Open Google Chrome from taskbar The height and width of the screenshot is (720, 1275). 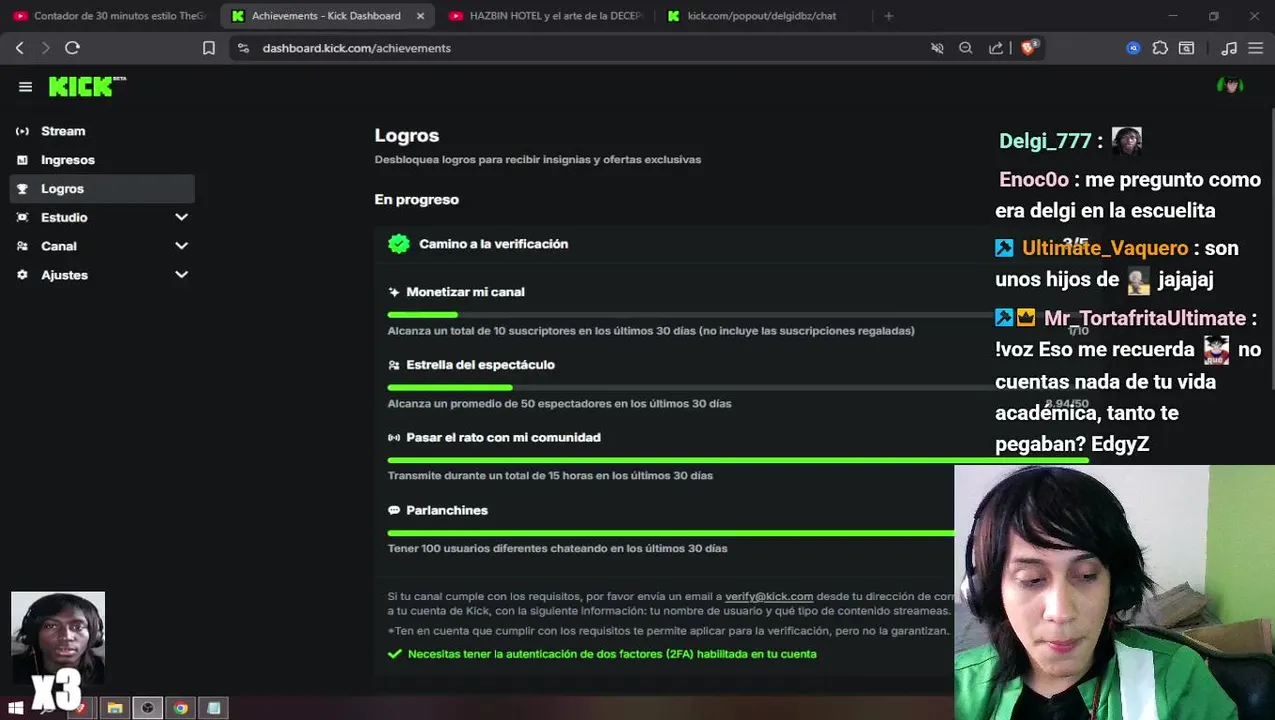point(180,708)
